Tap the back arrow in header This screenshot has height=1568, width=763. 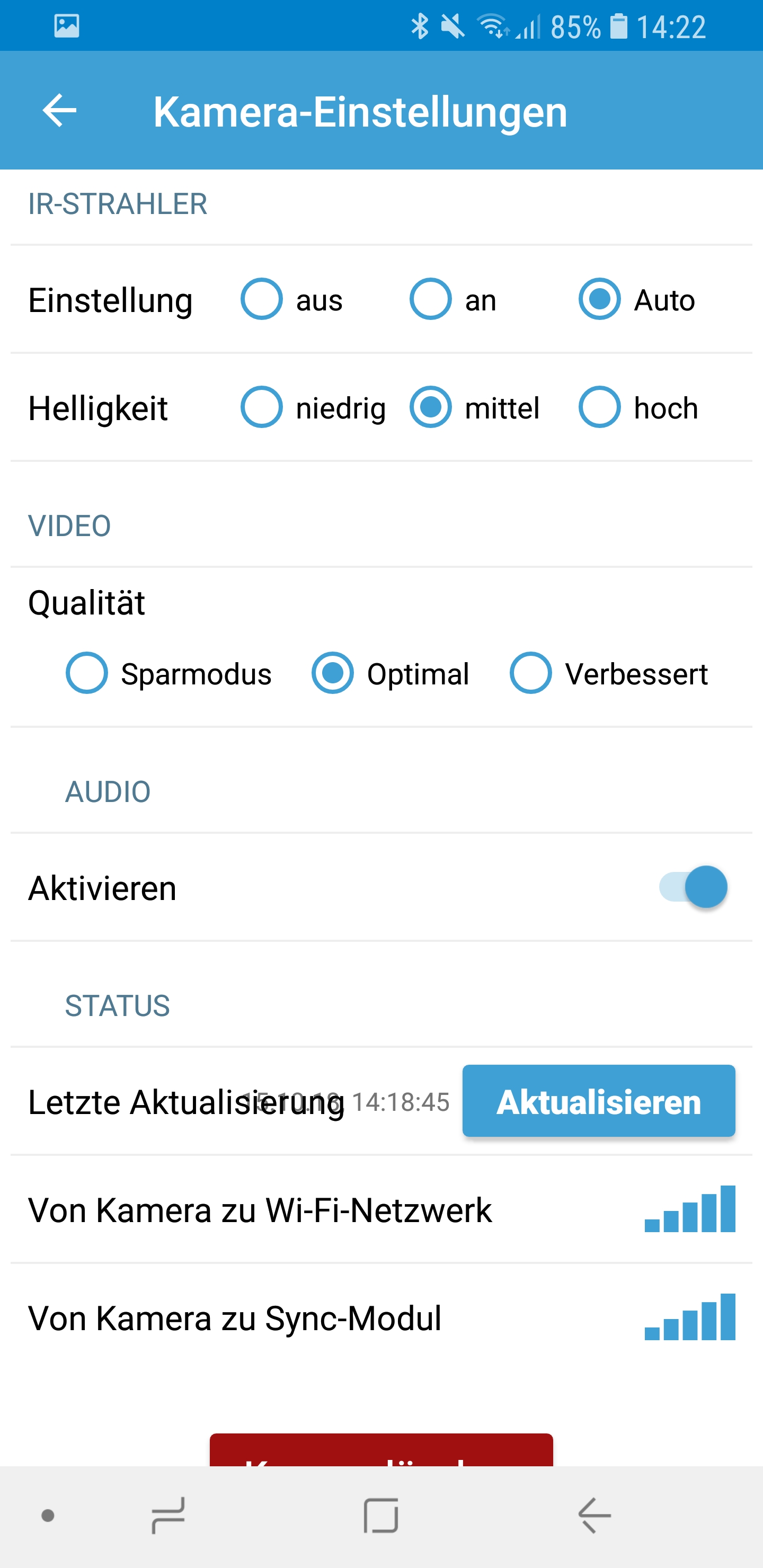(x=60, y=111)
